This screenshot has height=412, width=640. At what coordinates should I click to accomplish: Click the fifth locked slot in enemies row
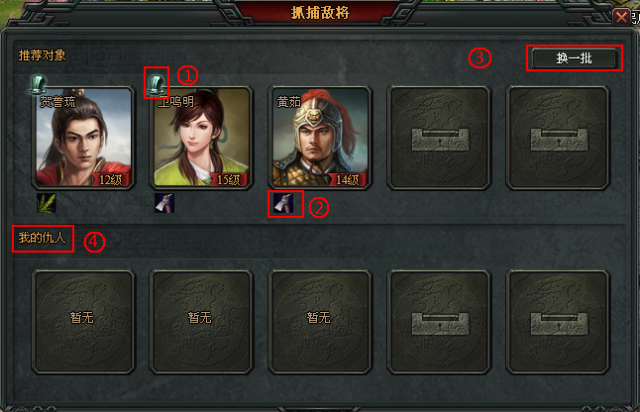[558, 322]
